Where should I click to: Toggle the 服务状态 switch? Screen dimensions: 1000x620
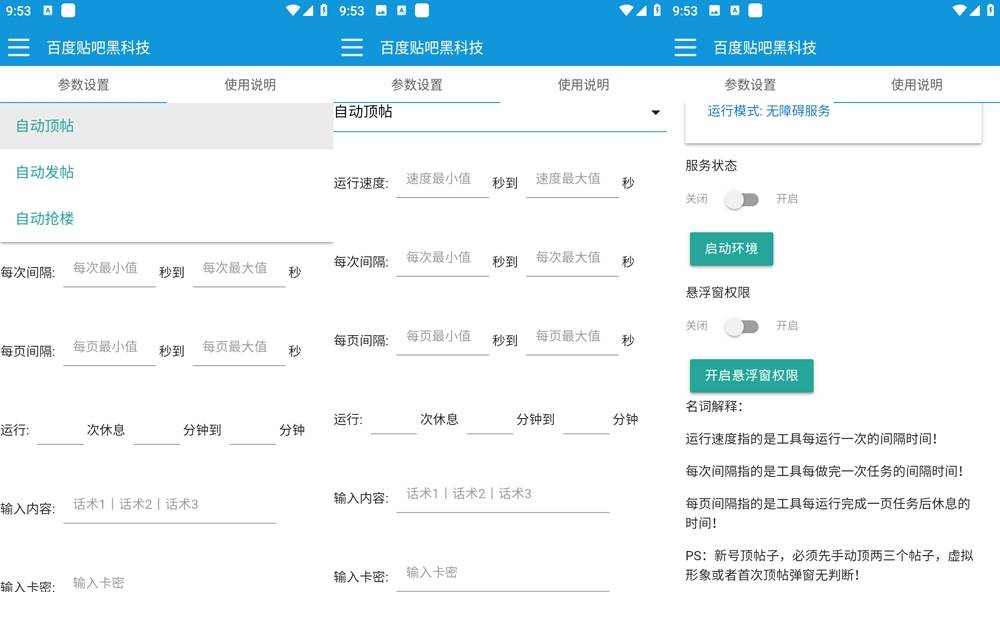(742, 199)
